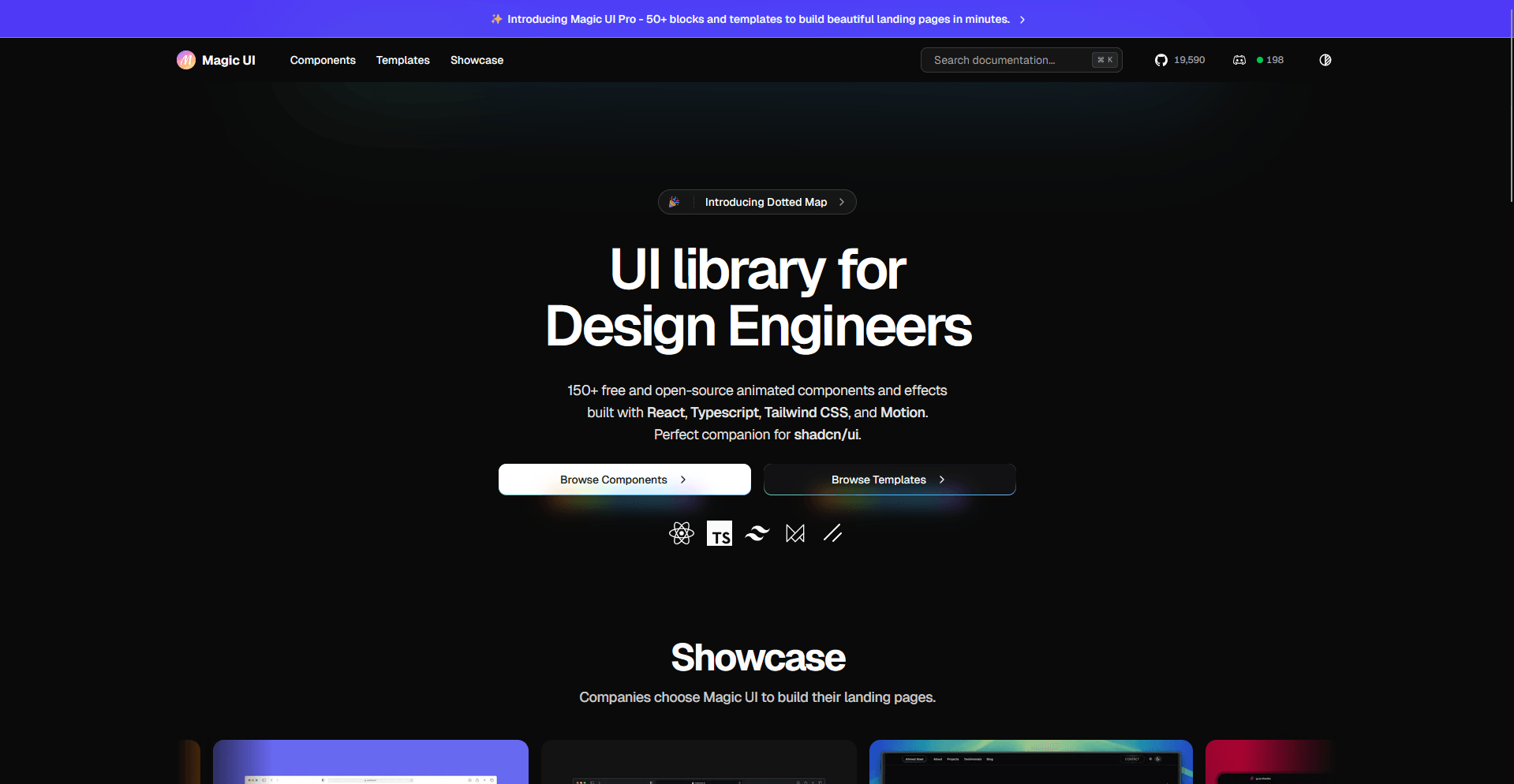
Task: Open the Introducing Dotted Map announcement
Action: [x=757, y=202]
